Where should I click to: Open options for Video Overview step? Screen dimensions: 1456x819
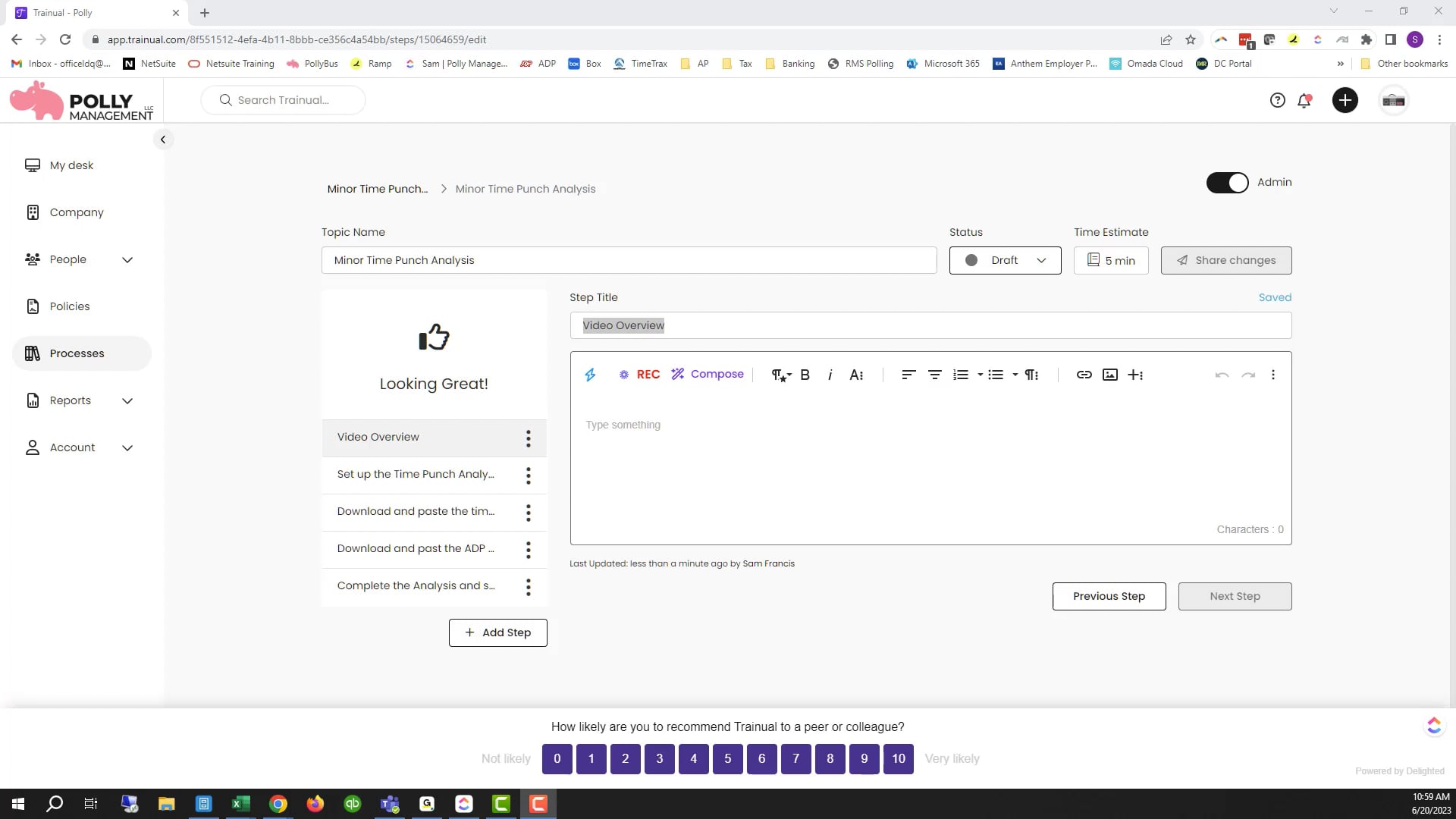coord(529,438)
